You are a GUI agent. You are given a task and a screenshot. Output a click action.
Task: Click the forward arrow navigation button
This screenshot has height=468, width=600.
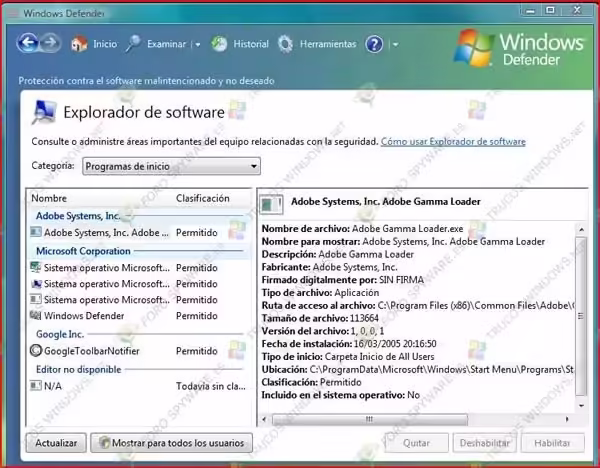(50, 43)
